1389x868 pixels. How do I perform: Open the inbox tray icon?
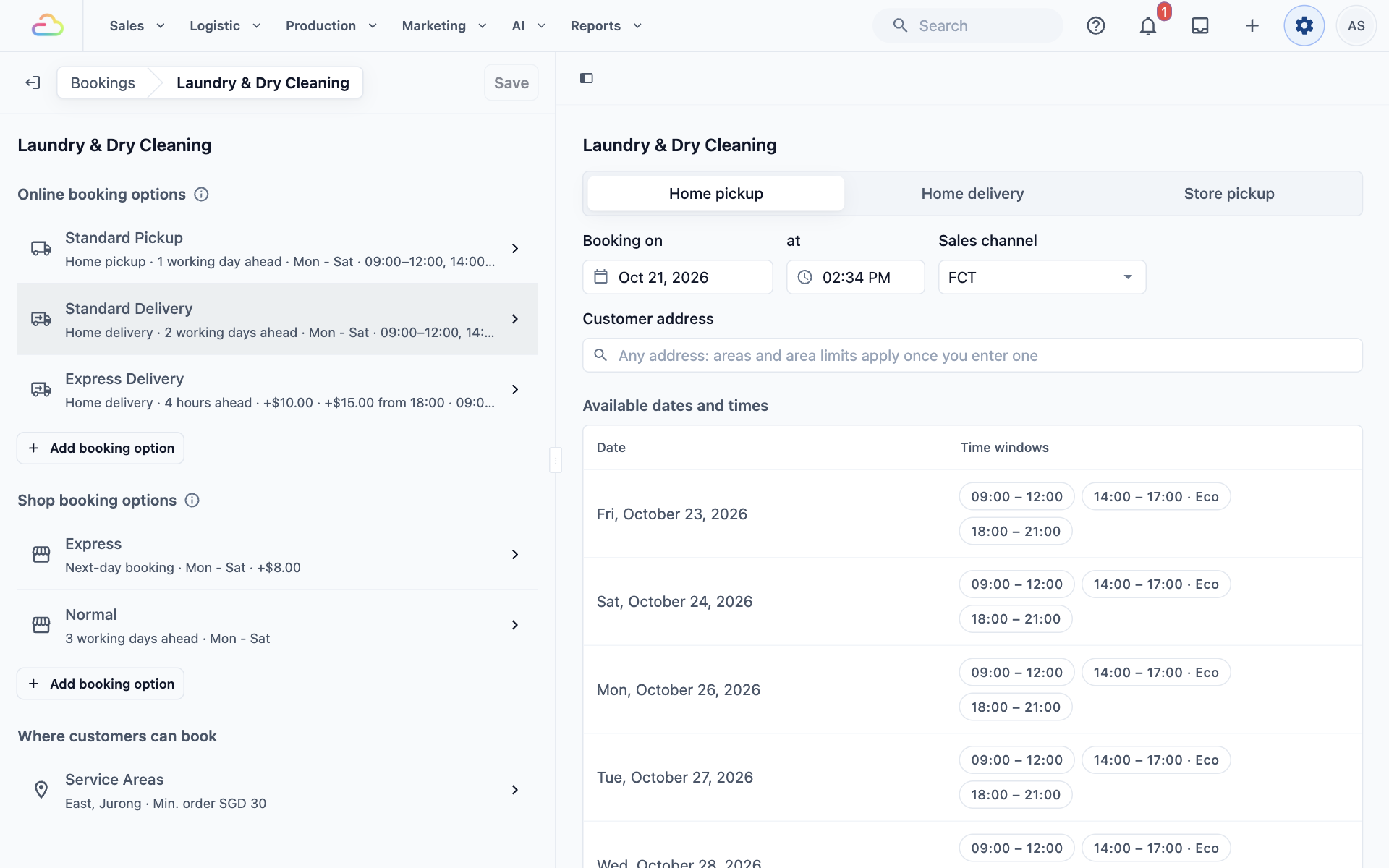[x=1200, y=25]
